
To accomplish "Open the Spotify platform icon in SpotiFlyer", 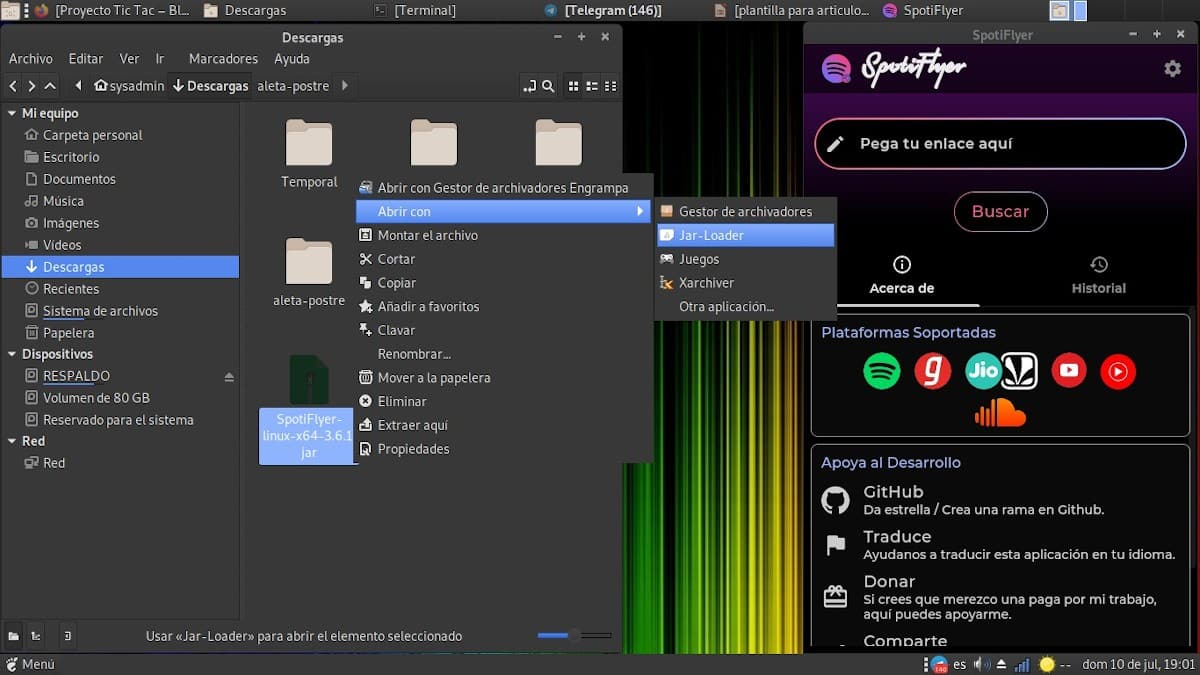I will click(x=882, y=371).
